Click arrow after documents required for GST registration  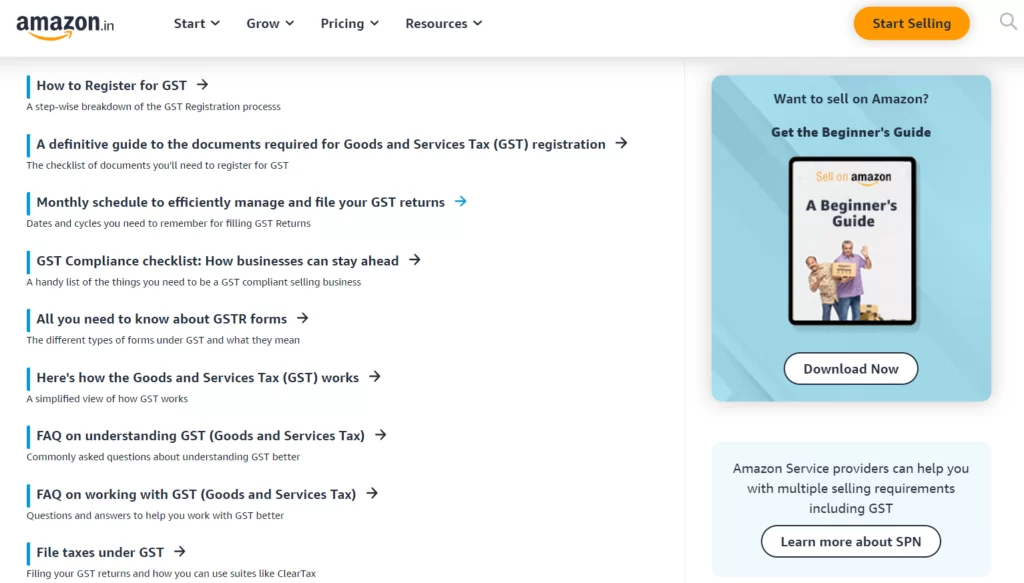621,143
